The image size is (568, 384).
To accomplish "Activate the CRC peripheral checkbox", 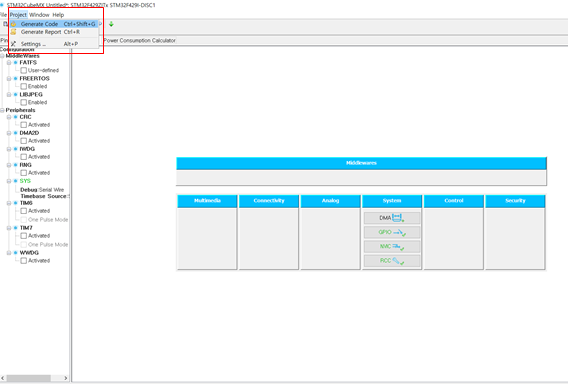I will [24, 125].
